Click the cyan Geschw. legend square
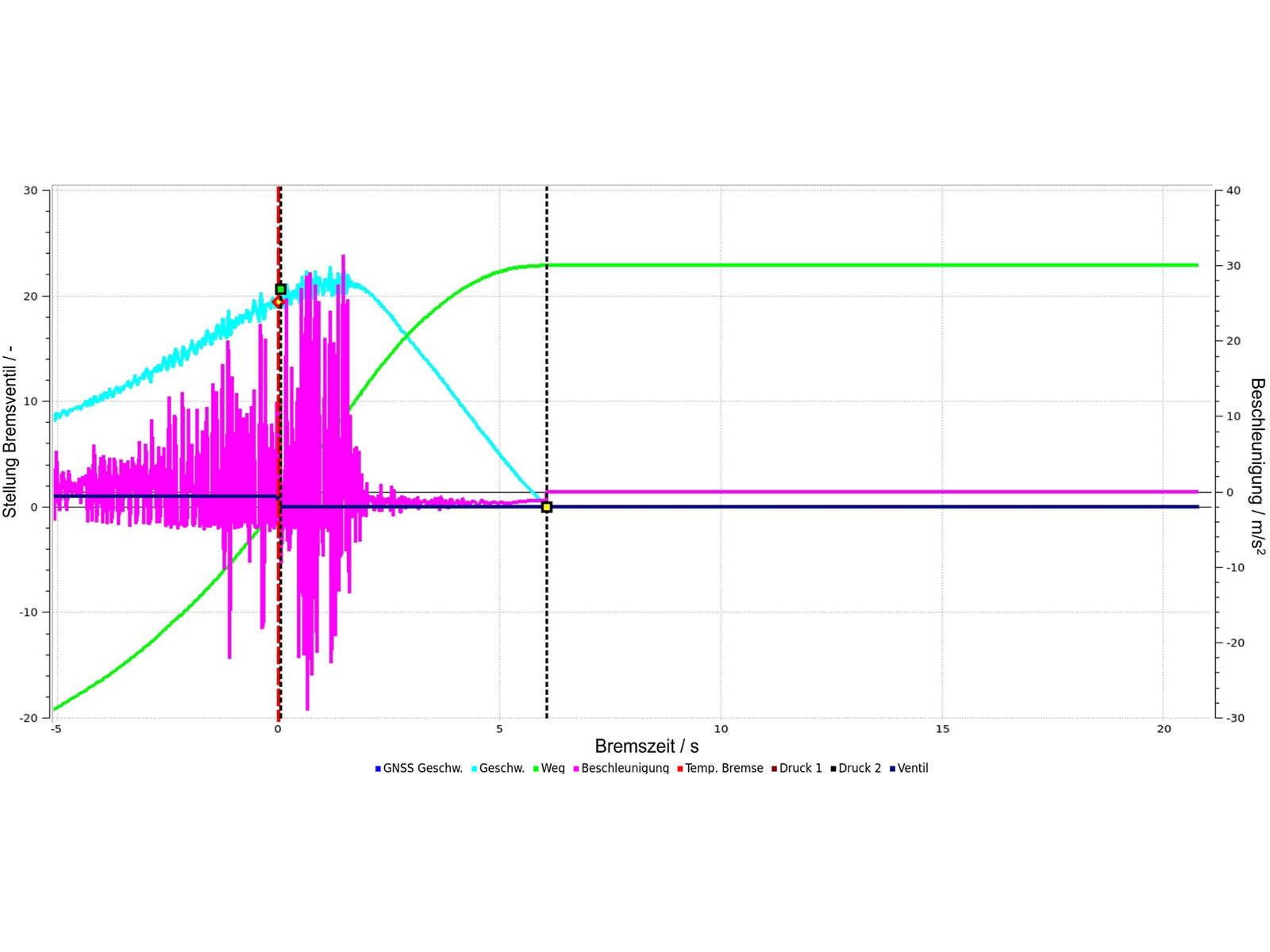The width and height of the screenshot is (1270, 952). click(x=474, y=769)
